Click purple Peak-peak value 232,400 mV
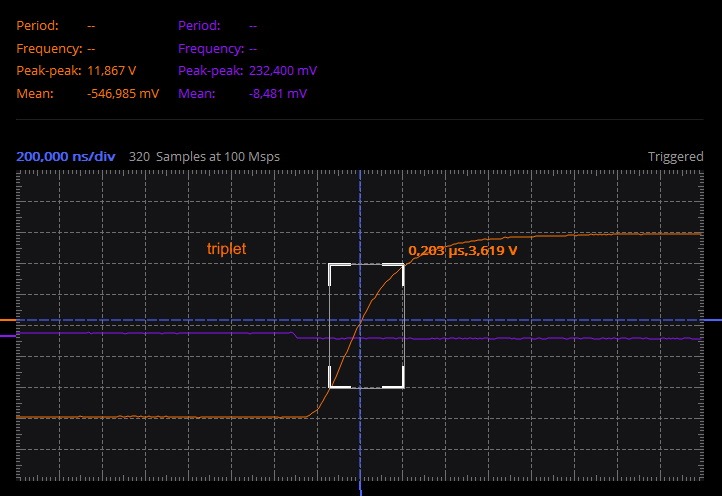Screen dimensions: 722x496 tap(283, 70)
